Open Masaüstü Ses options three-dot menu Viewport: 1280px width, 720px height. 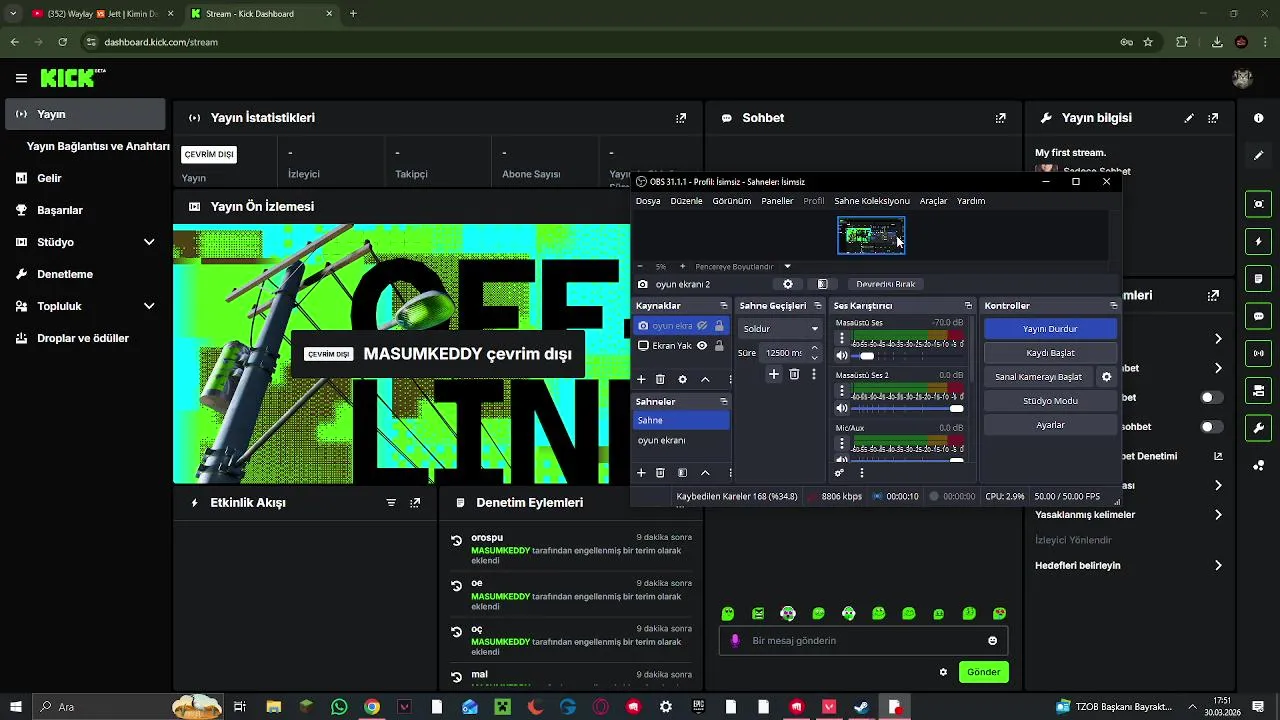click(x=842, y=339)
